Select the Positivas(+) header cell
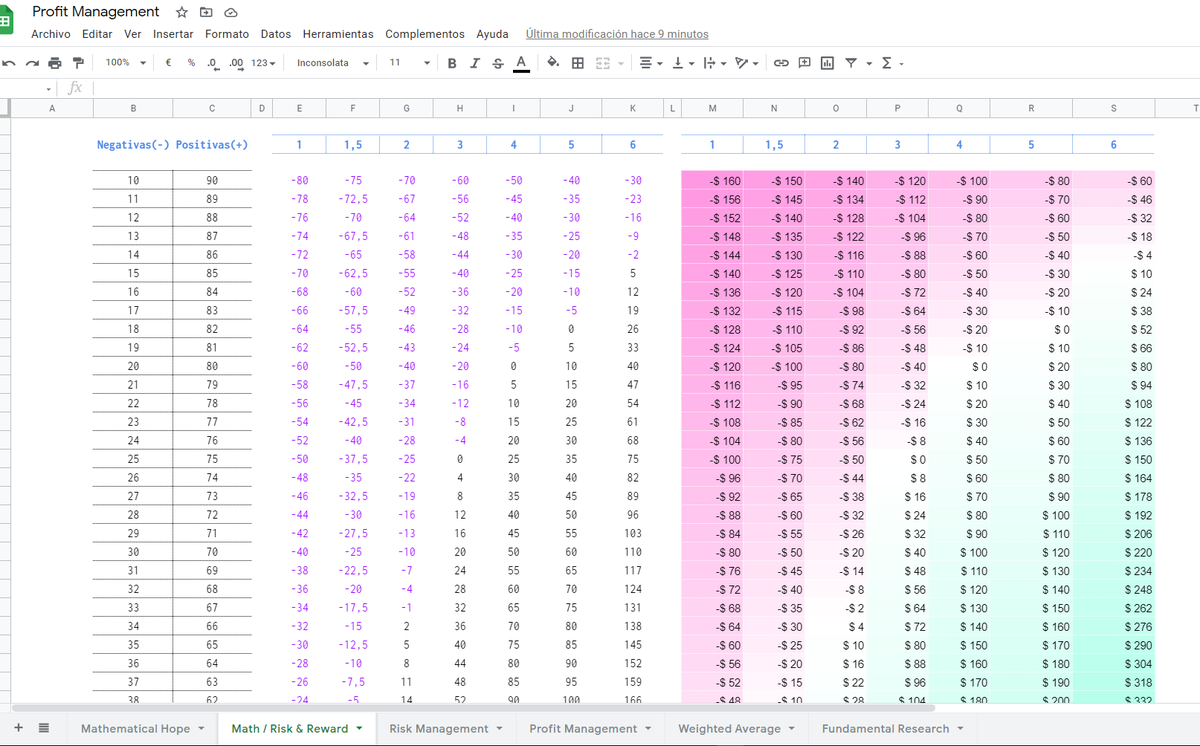Screen dimensions: 1200x746 point(212,145)
